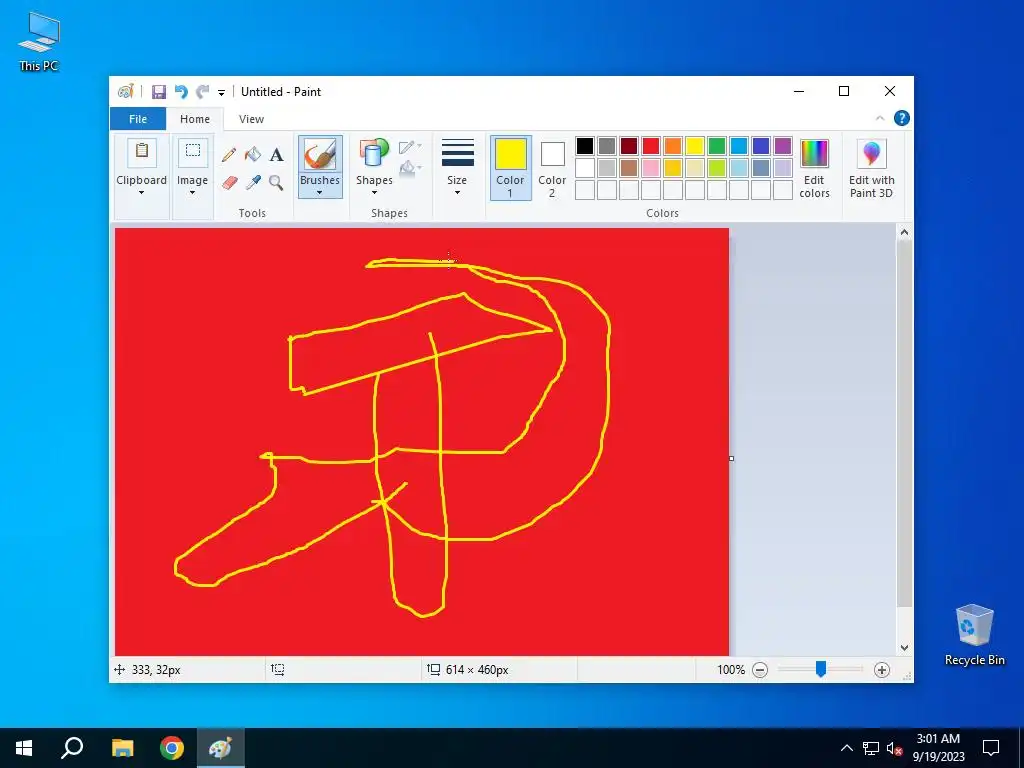Click the vertical scrollbar up arrow
The image size is (1024, 768).
(x=904, y=232)
